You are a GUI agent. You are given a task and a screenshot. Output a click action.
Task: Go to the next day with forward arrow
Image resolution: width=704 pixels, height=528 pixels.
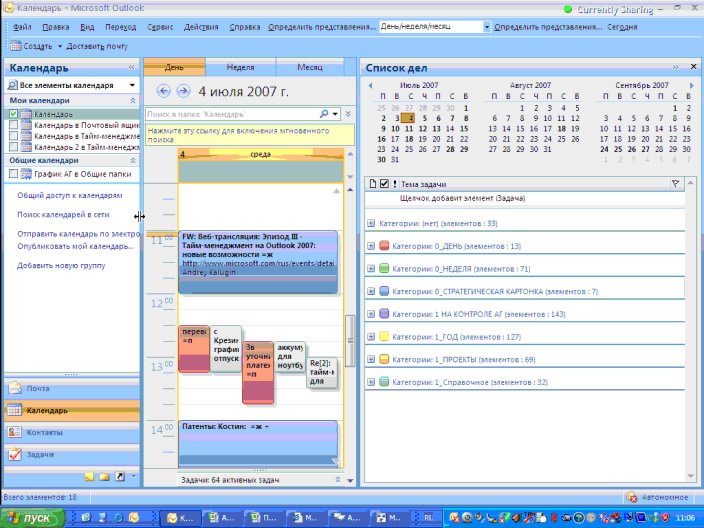[183, 91]
